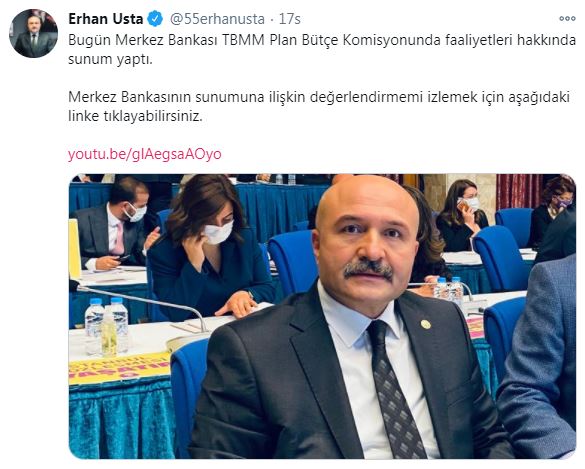This screenshot has height=469, width=585.
Task: Open the tweet's three-dot more options menu
Action: 567,18
